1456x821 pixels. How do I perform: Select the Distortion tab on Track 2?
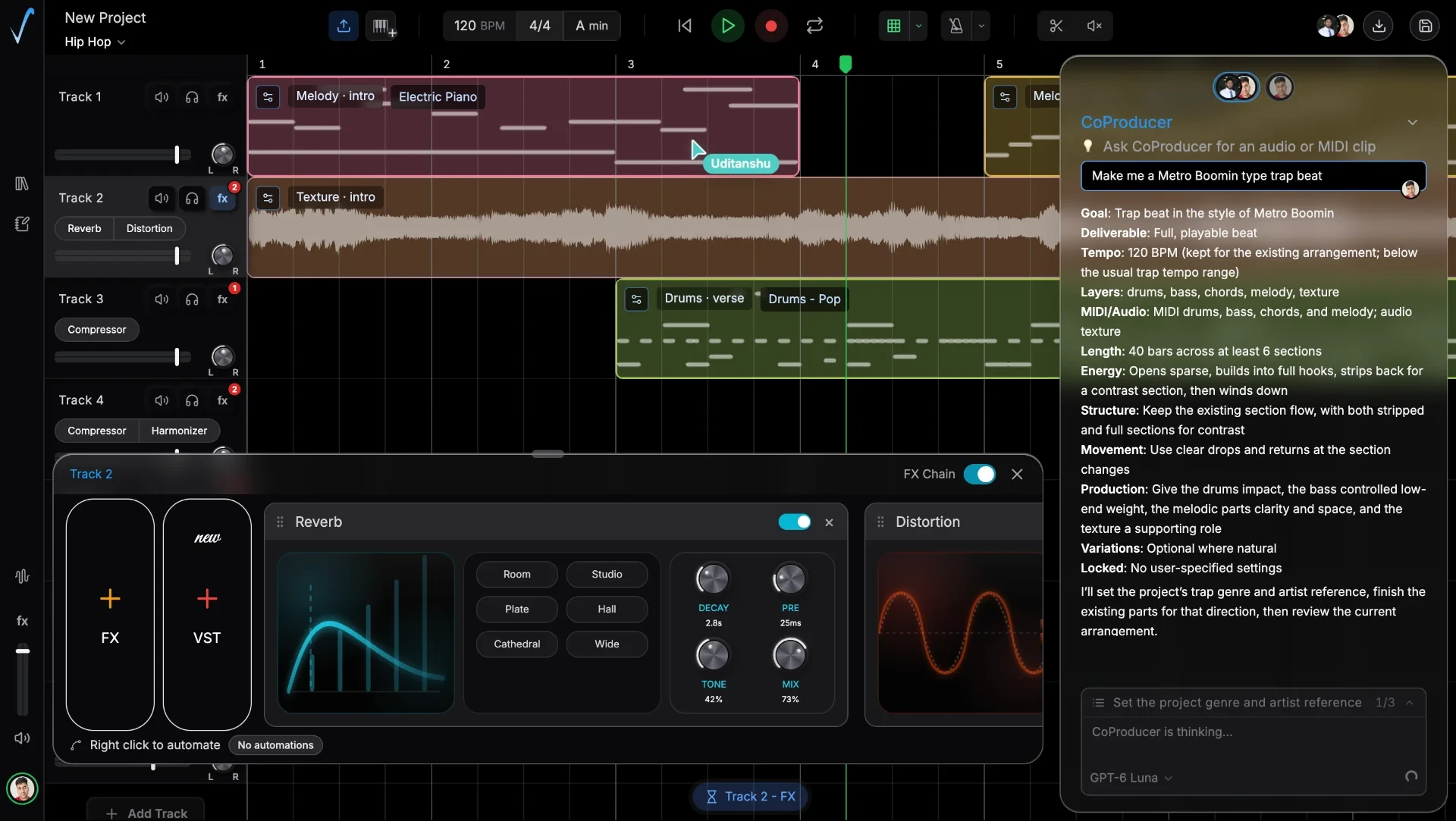pyautogui.click(x=149, y=228)
